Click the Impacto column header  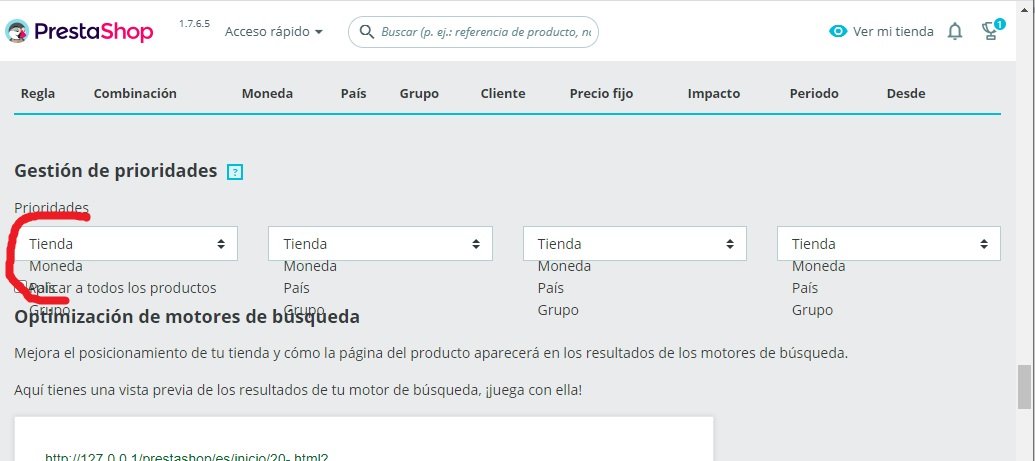[714, 93]
